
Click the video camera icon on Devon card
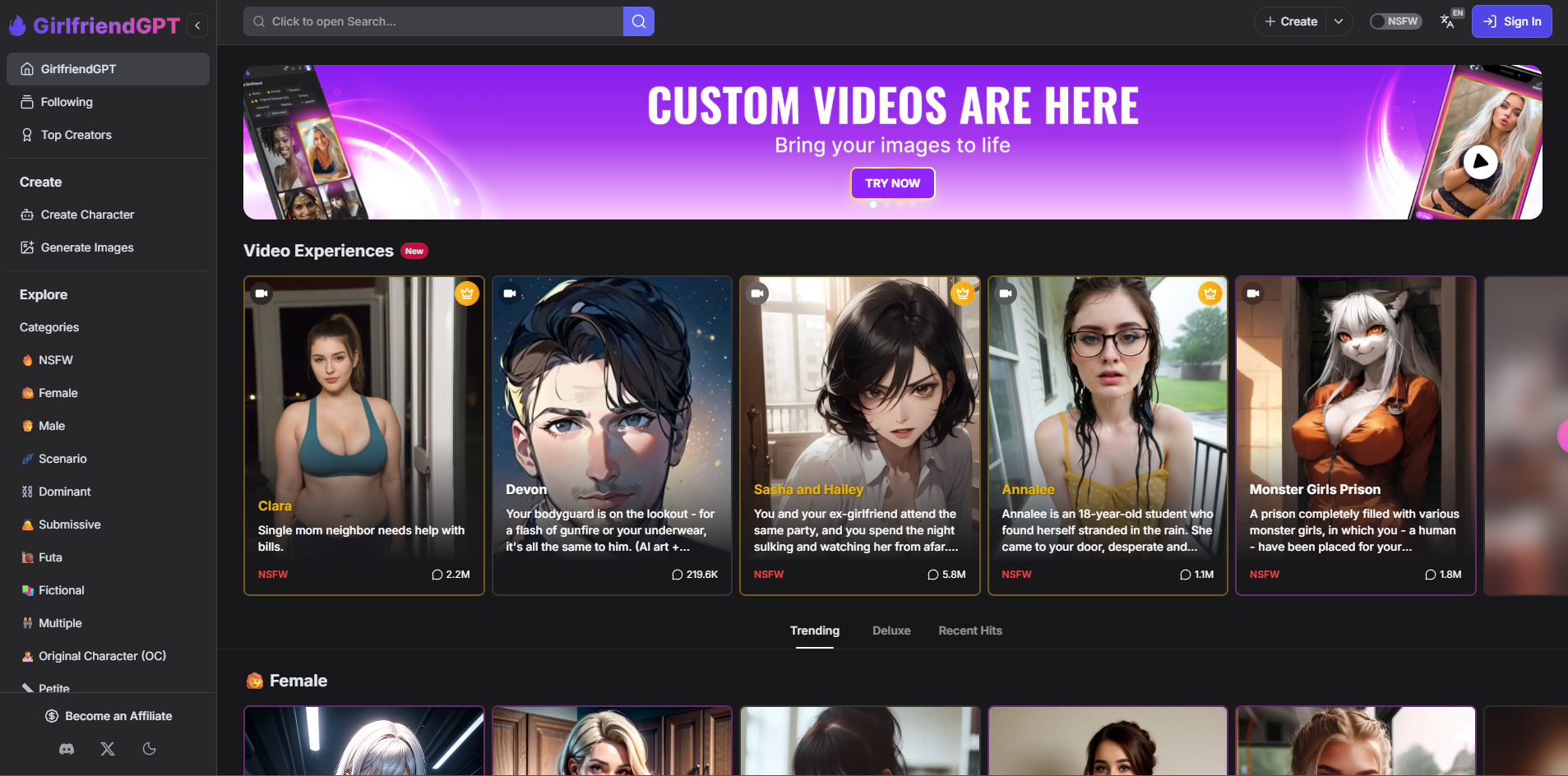pos(510,293)
